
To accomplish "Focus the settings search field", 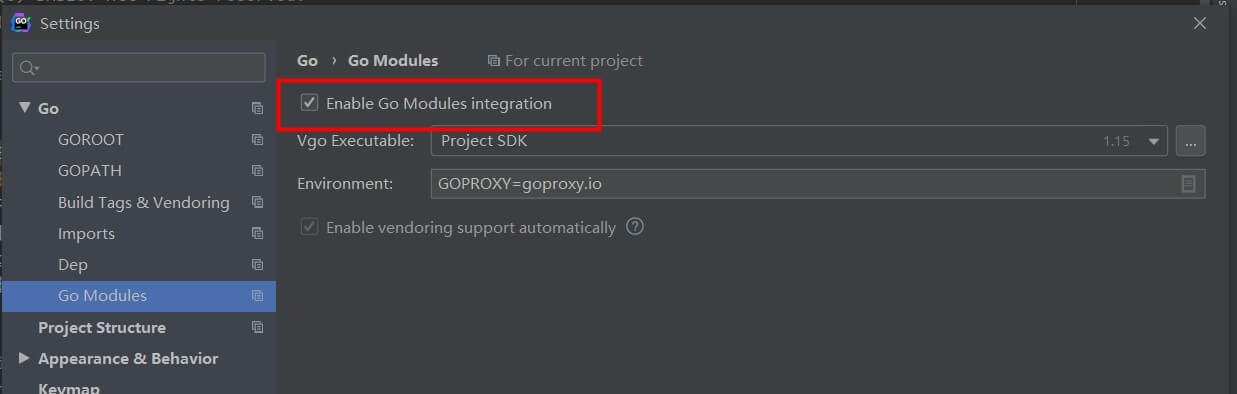I will (139, 68).
